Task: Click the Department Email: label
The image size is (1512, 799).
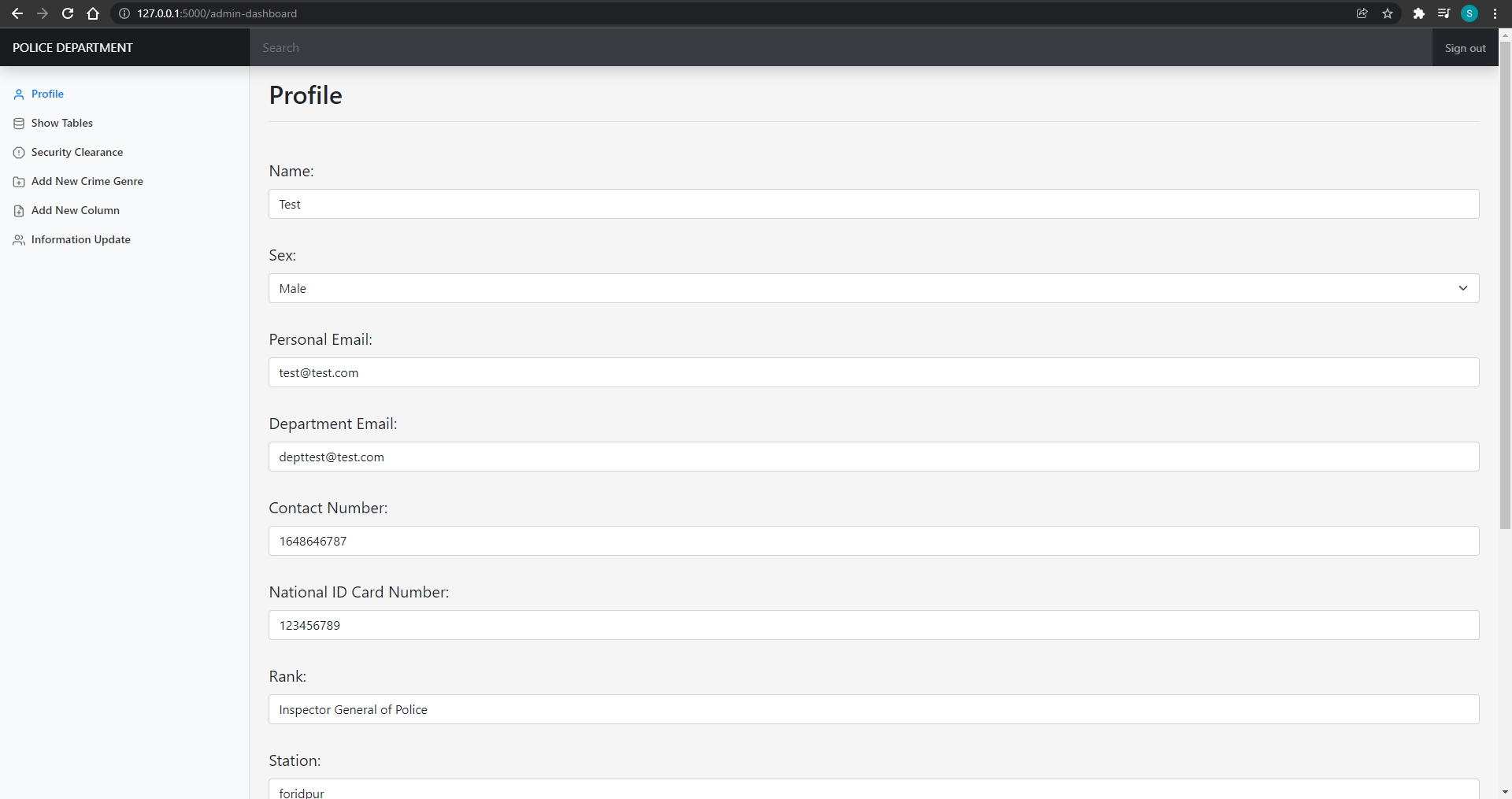Action: tap(333, 424)
